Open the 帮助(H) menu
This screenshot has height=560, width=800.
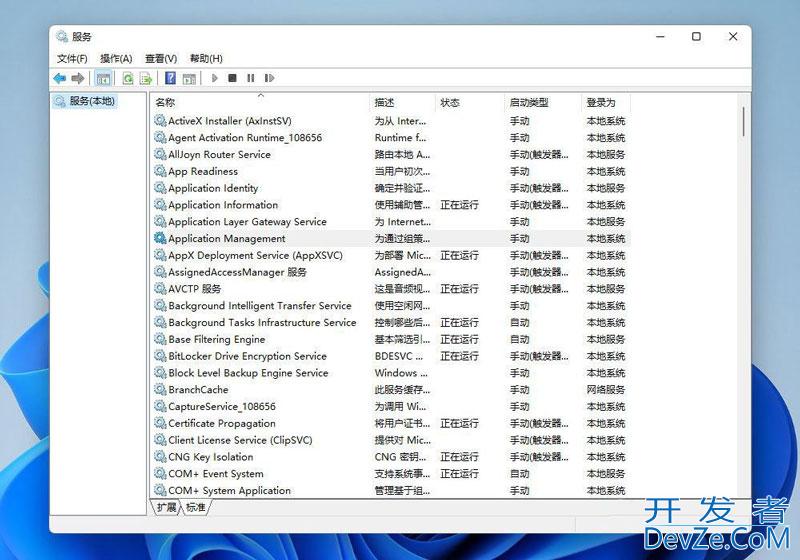tap(206, 59)
